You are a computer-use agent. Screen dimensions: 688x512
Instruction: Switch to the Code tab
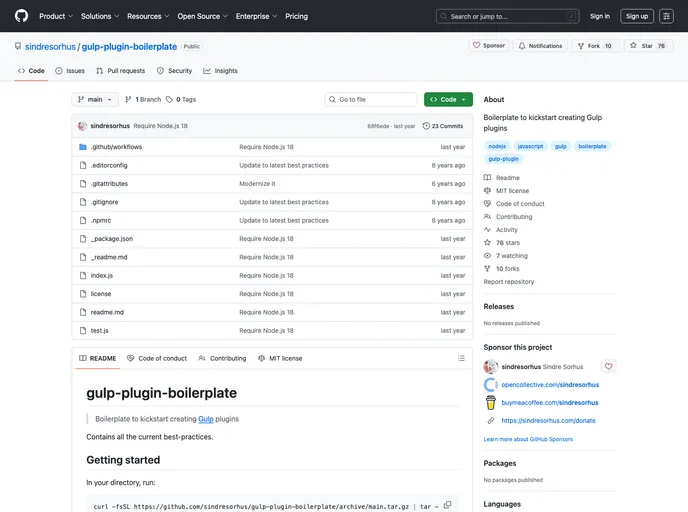coord(31,71)
